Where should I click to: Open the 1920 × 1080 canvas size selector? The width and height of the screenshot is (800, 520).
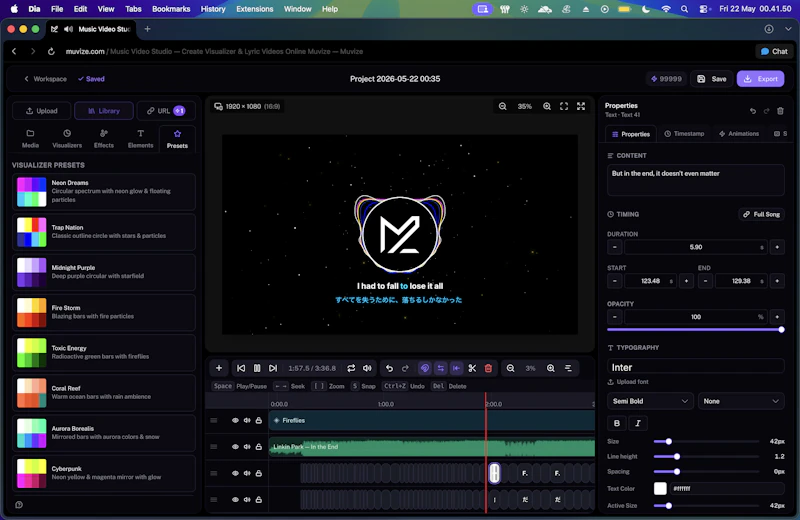click(x=247, y=106)
